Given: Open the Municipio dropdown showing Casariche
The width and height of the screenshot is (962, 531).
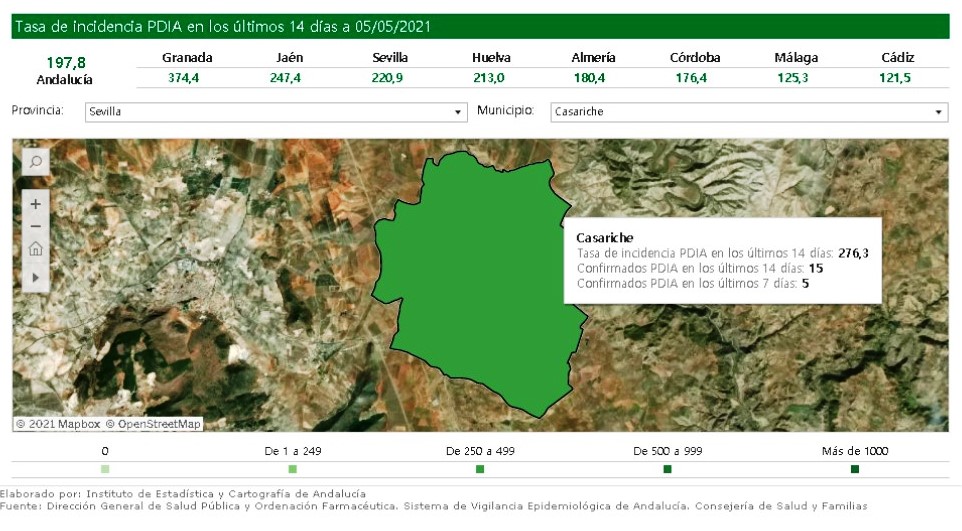Looking at the screenshot, I should click(x=748, y=112).
